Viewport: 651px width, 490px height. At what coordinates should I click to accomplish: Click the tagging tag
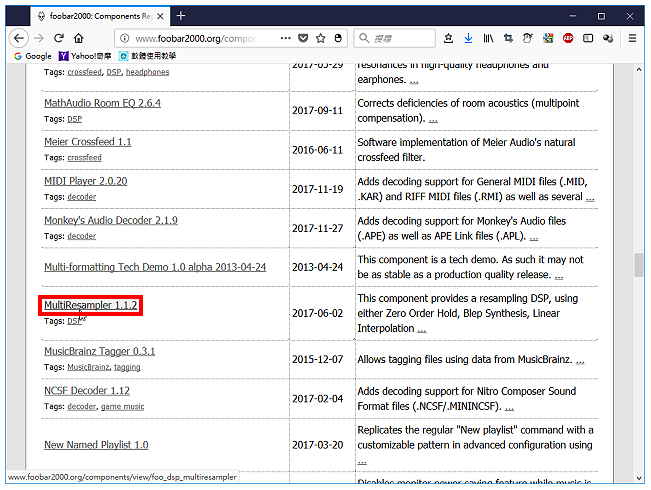[x=127, y=367]
